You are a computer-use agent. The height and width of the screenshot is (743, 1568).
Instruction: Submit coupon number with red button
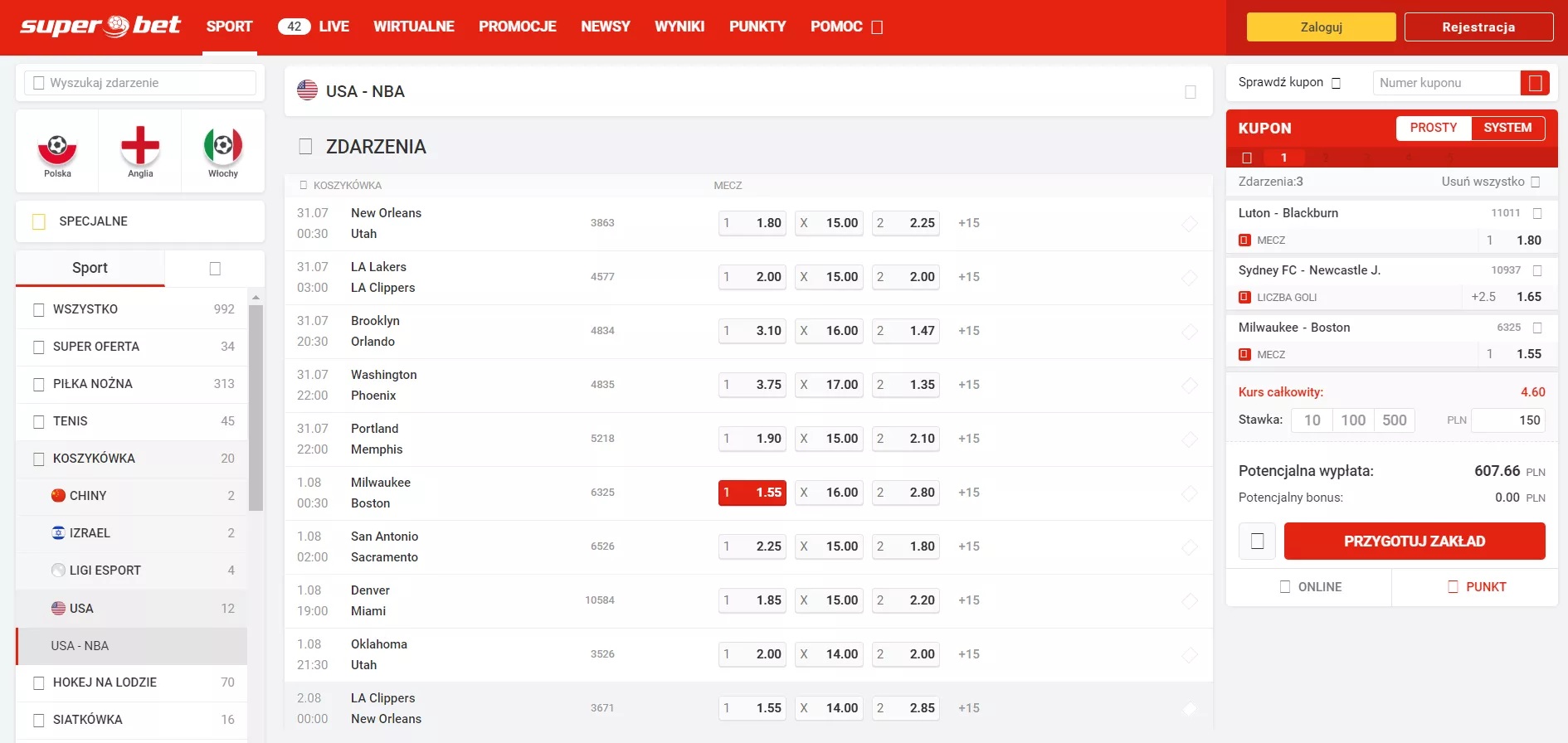click(x=1535, y=83)
